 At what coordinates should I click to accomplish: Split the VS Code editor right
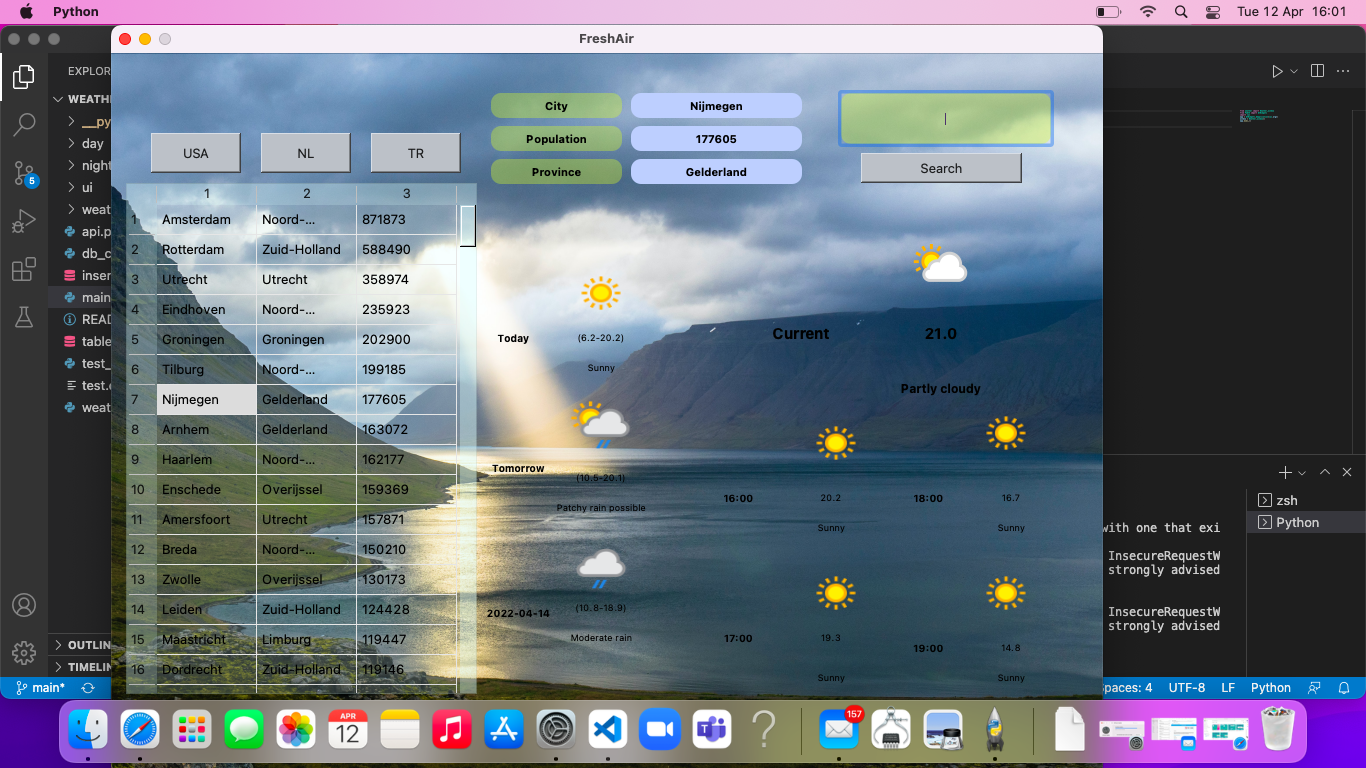[1317, 71]
